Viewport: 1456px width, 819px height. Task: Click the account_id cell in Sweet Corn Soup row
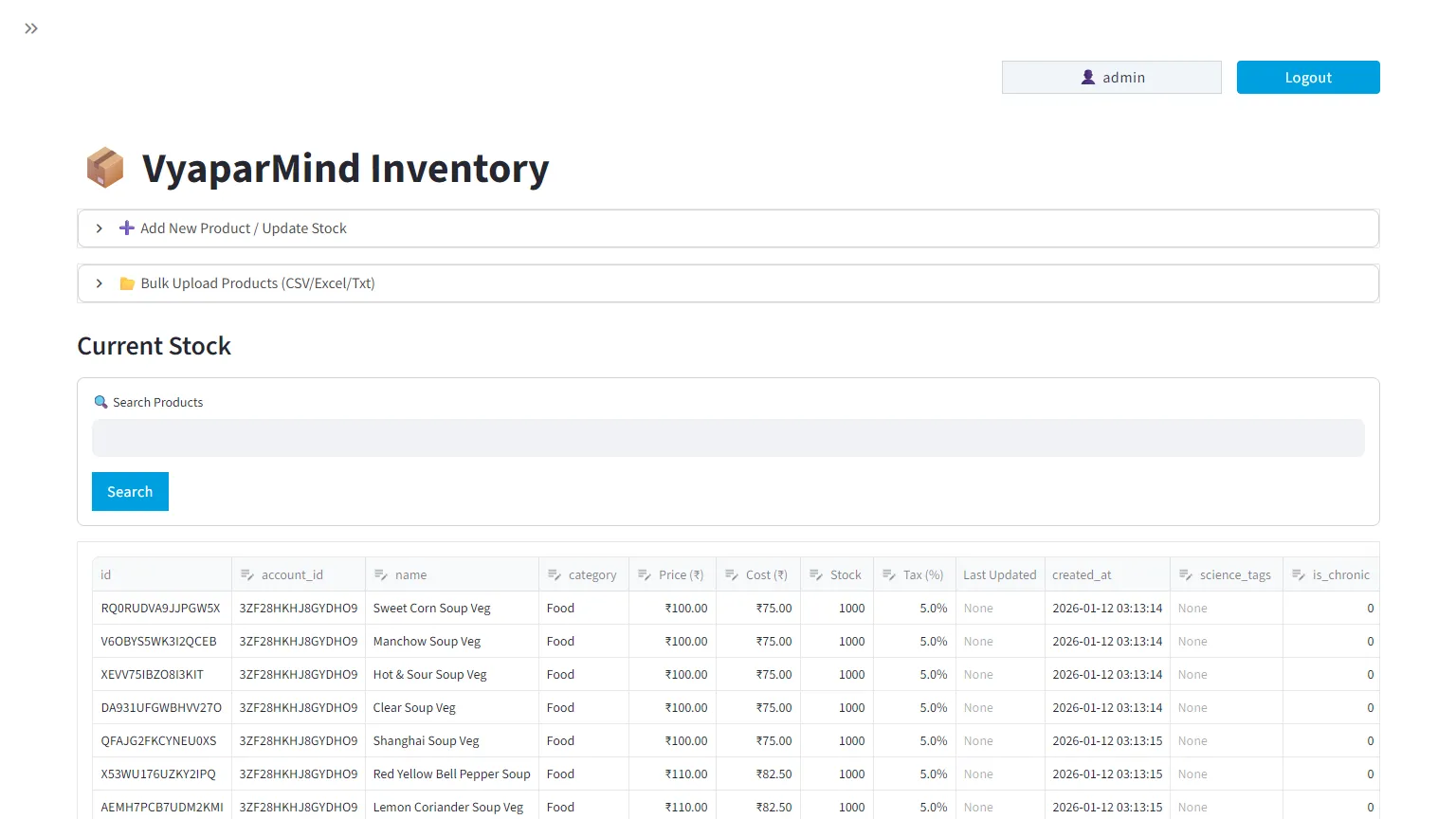[x=299, y=608]
